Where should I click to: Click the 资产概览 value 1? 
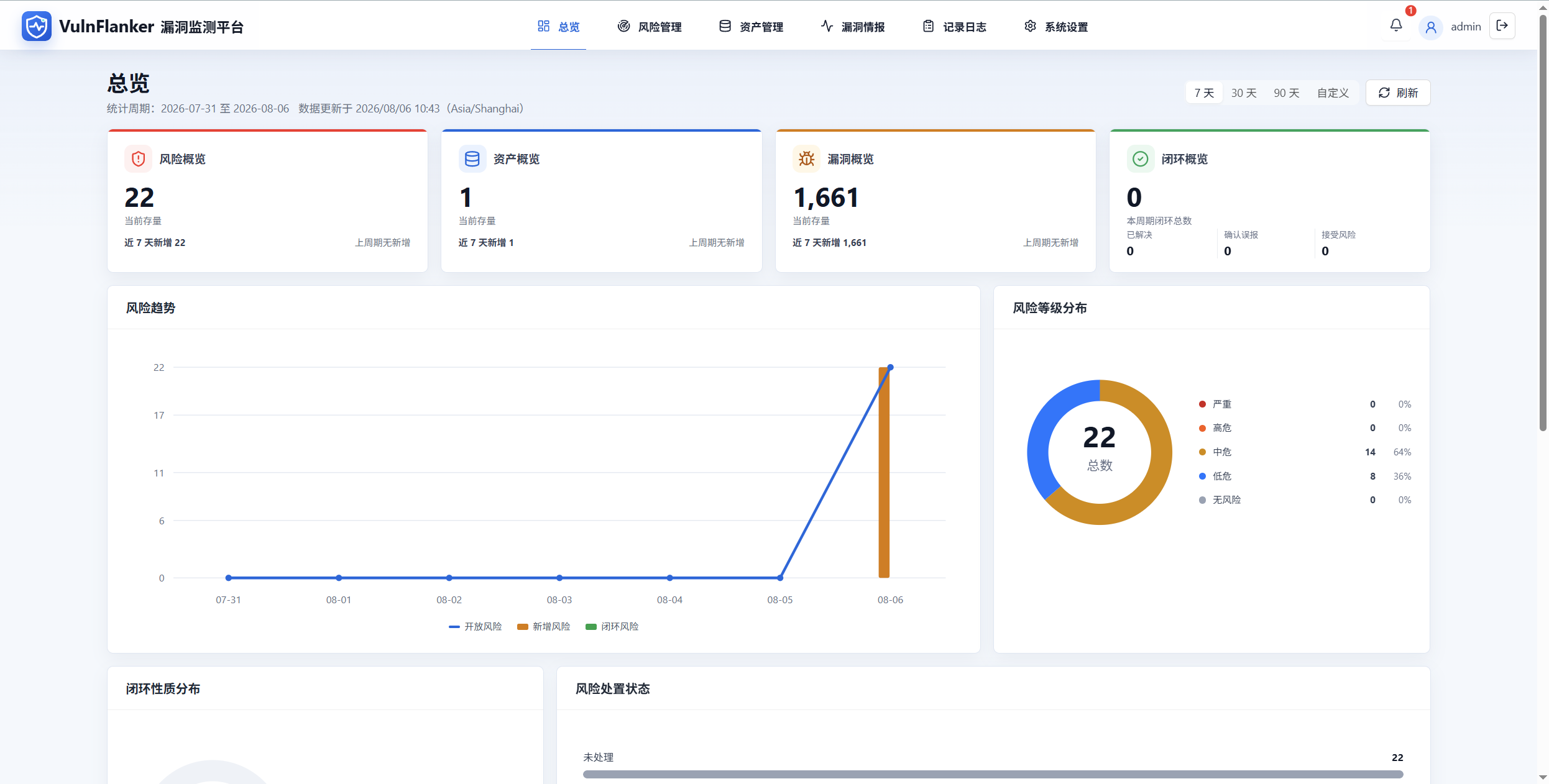[x=466, y=198]
